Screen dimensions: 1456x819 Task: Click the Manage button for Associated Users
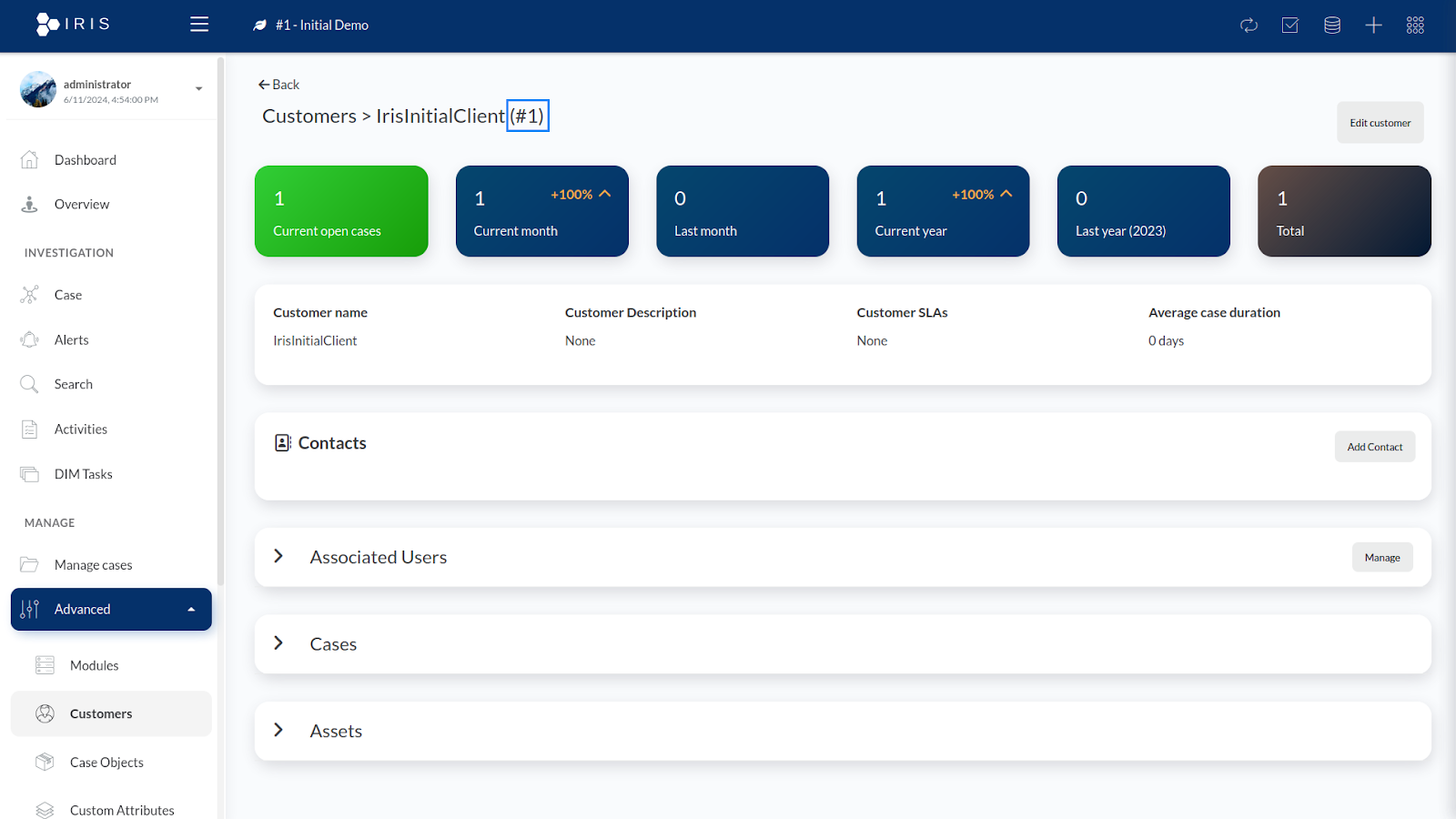[x=1381, y=558]
